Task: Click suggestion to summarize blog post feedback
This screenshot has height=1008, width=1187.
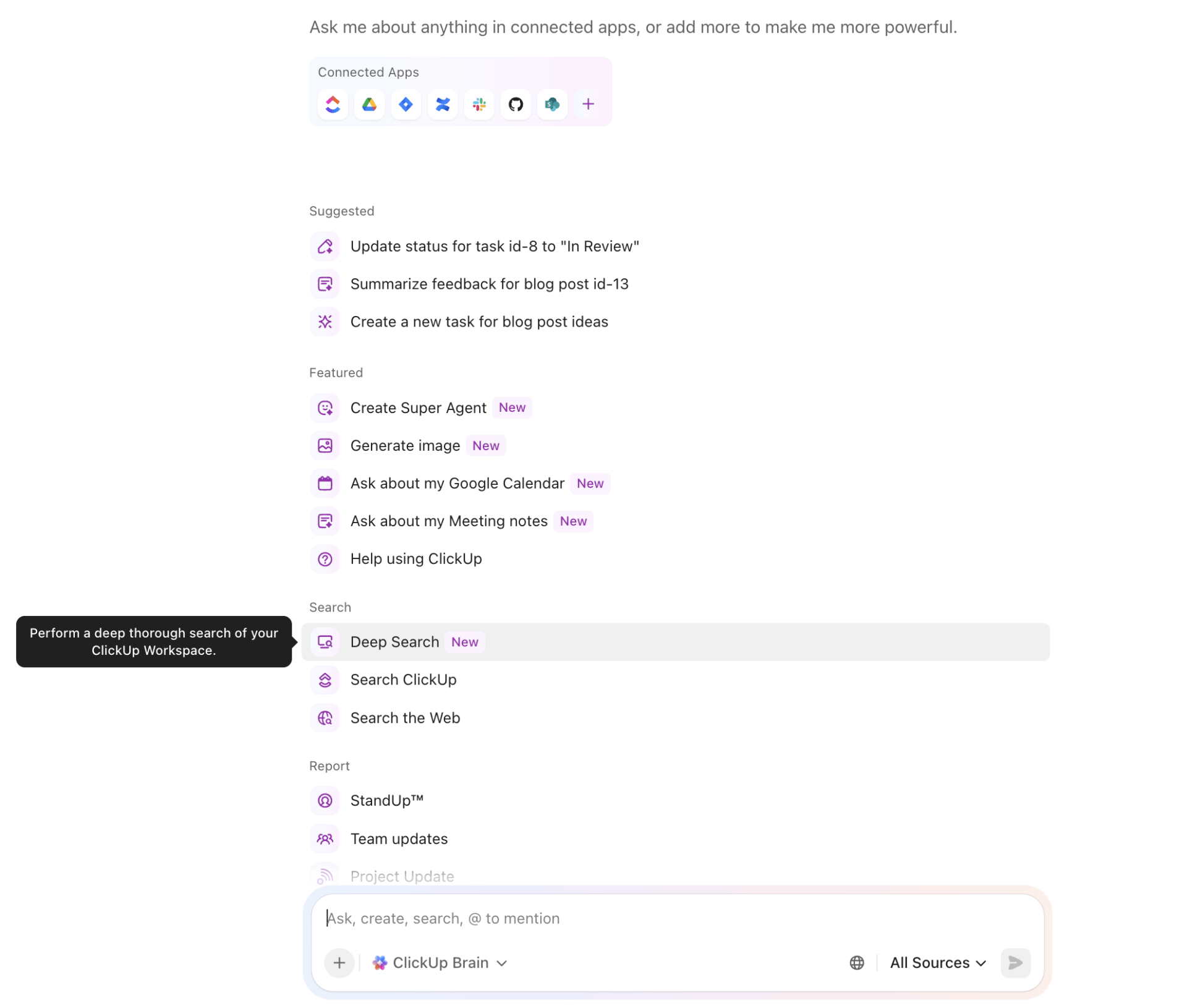Action: [x=489, y=284]
